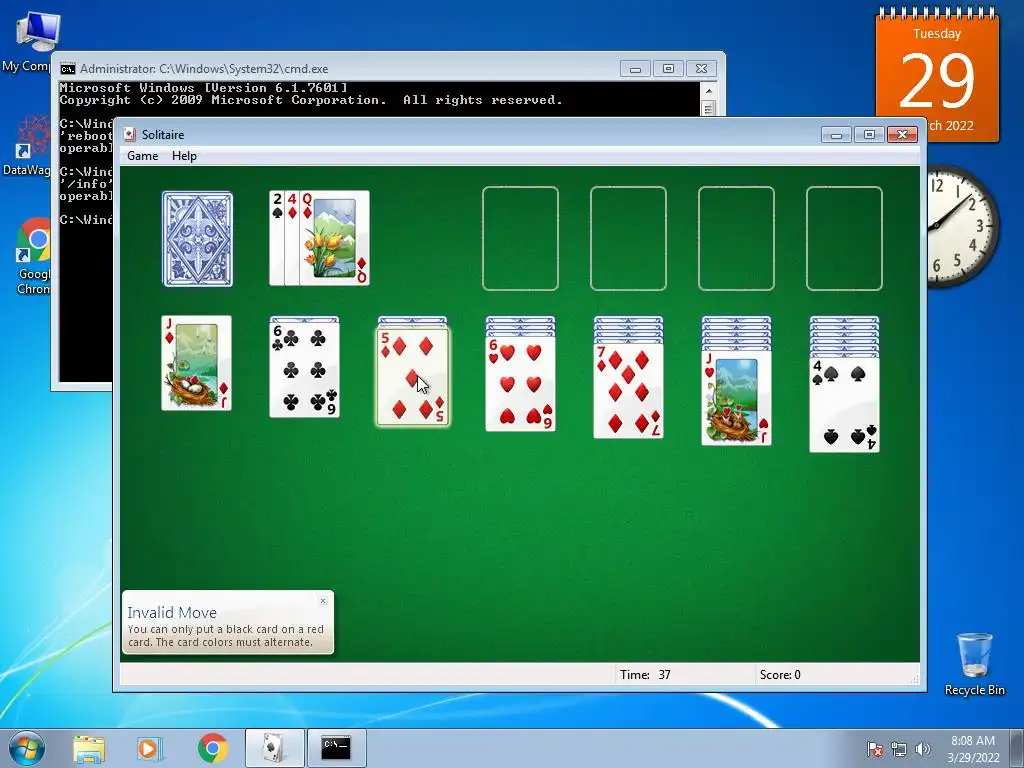This screenshot has width=1024, height=768.
Task: Click the analog clock desktop gadget
Action: tap(963, 226)
